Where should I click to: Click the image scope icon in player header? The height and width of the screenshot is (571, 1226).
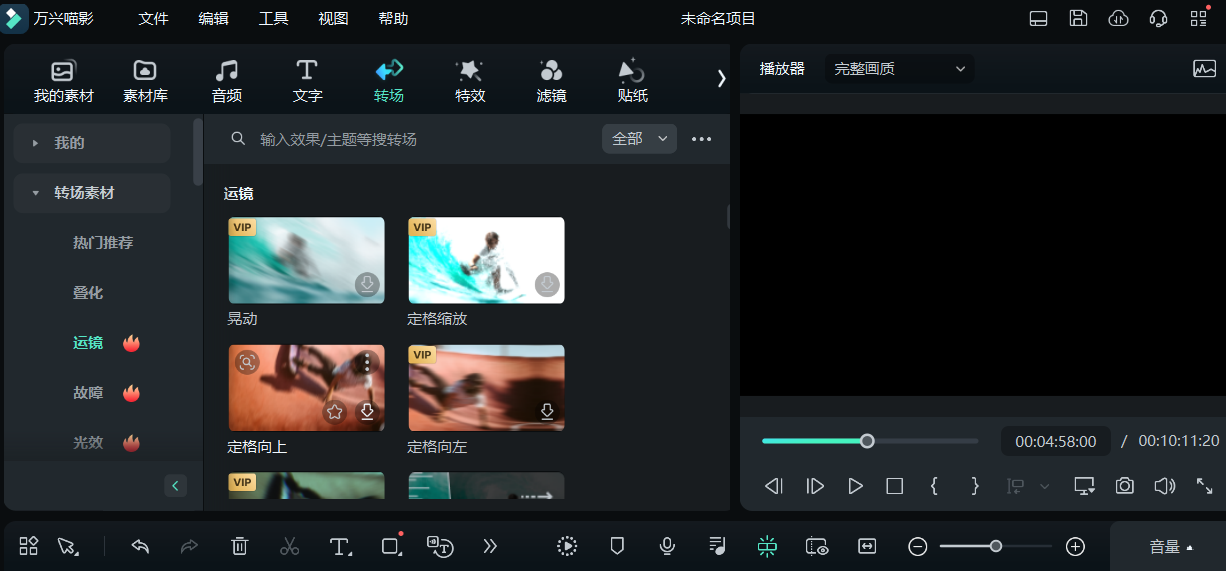[1205, 69]
